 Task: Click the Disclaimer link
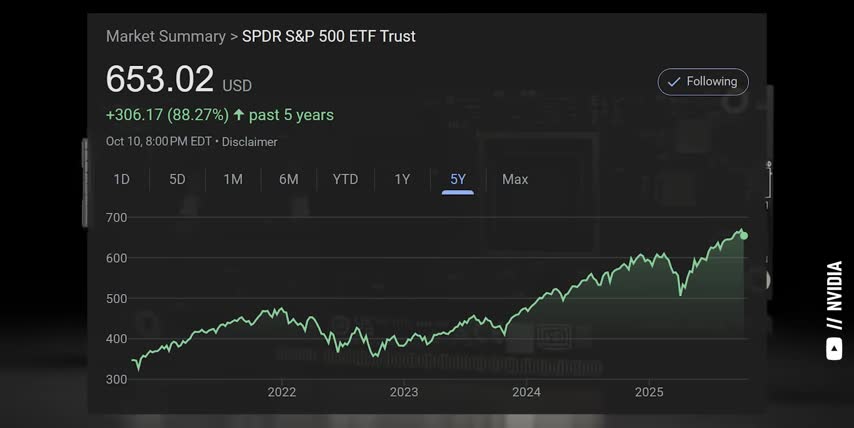(x=250, y=142)
